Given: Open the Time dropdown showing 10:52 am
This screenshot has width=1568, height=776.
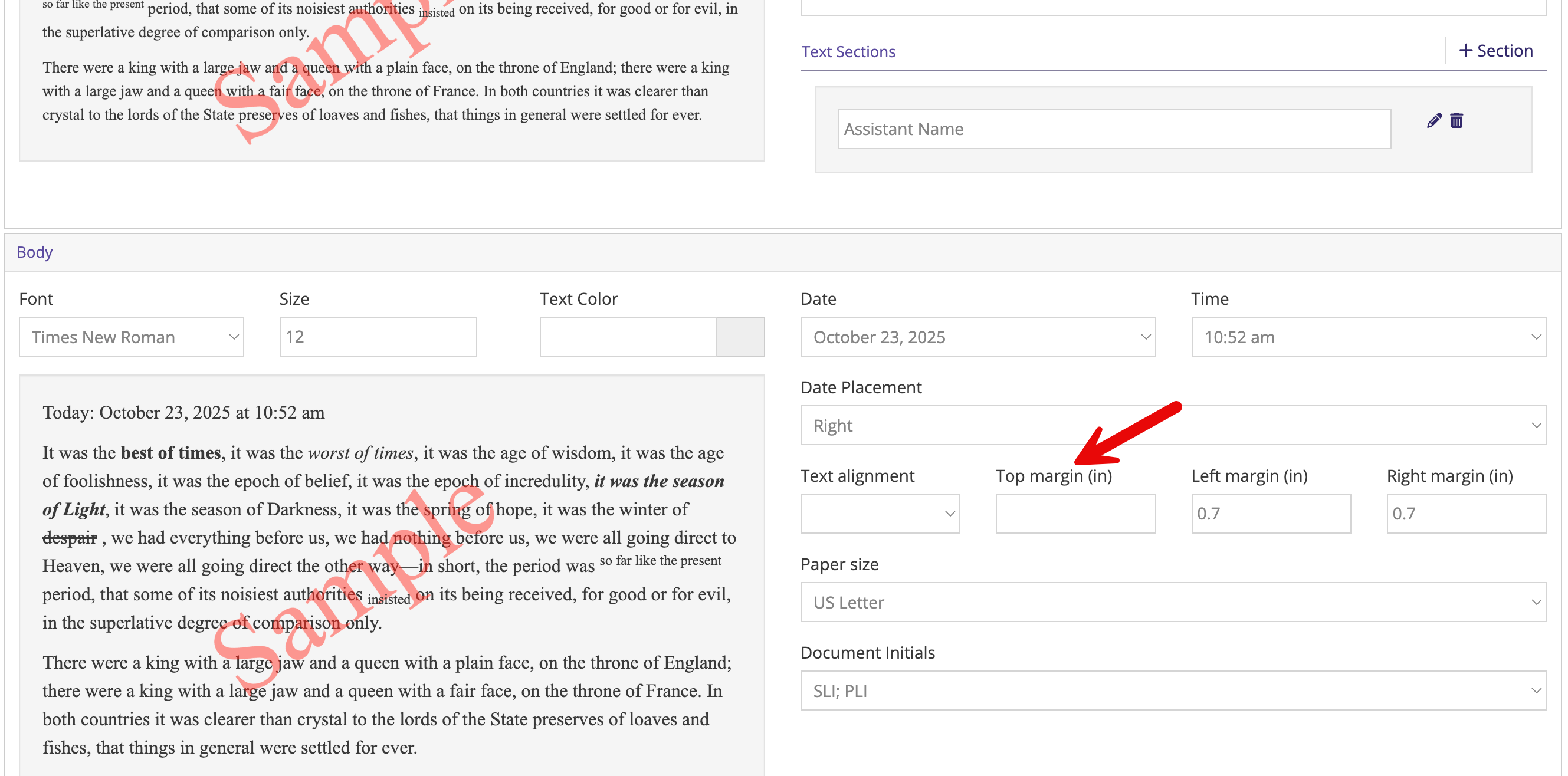Looking at the screenshot, I should click(x=1368, y=337).
